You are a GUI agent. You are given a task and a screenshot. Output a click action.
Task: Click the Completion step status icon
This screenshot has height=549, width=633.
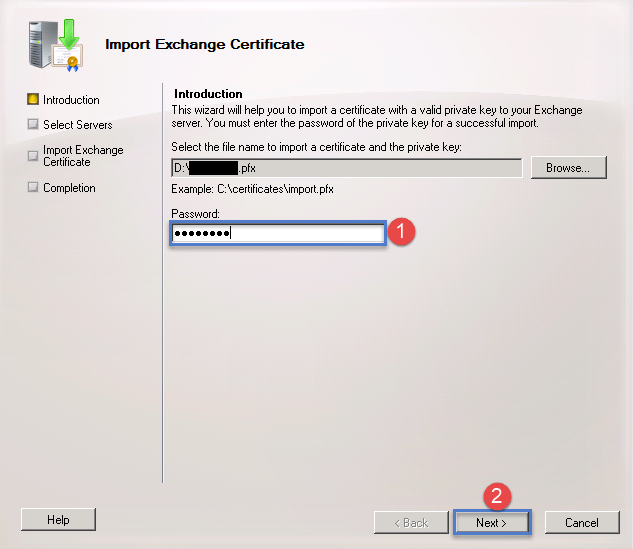tap(33, 187)
